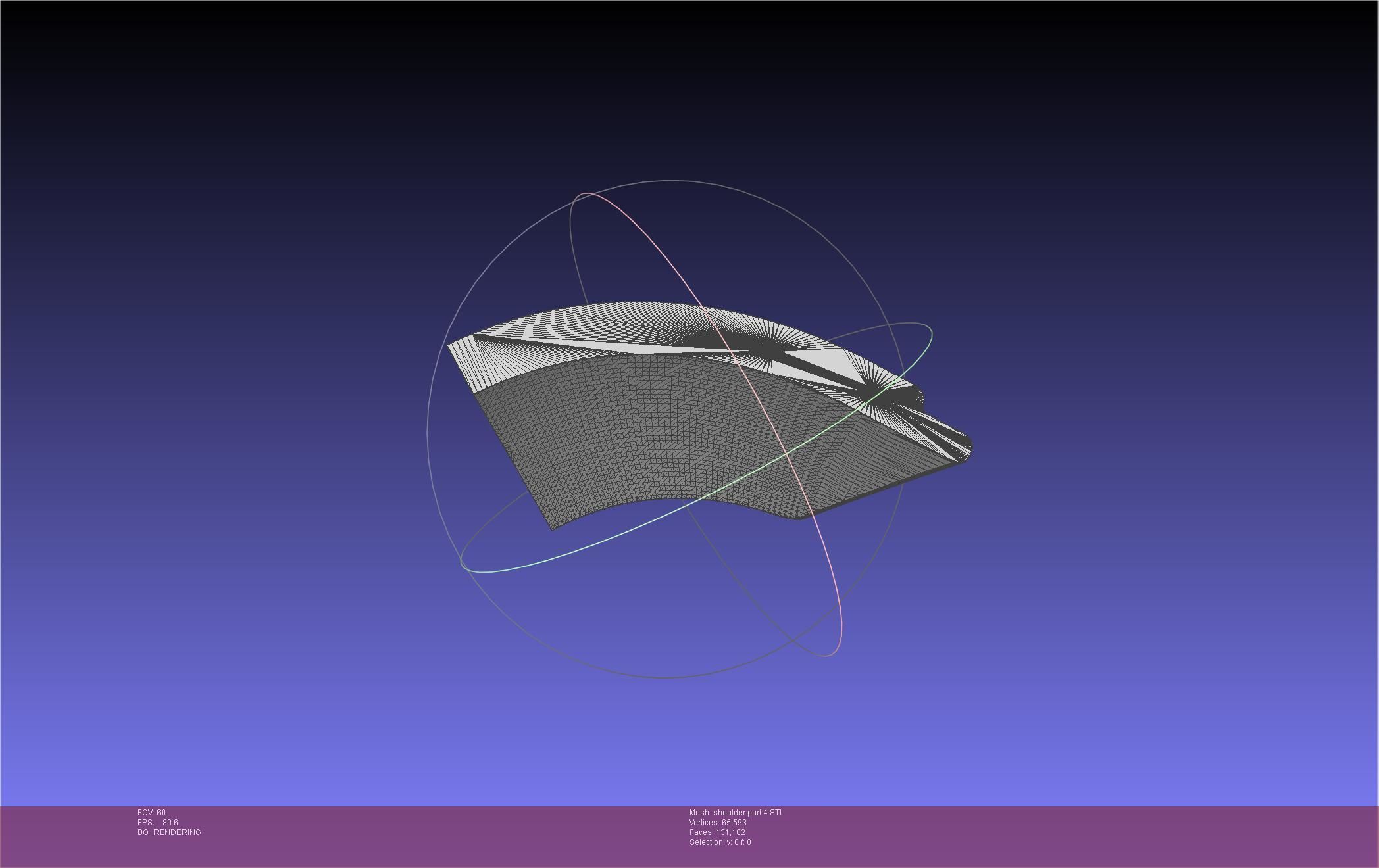Click the Faces: 131,182 readout
1379x868 pixels.
click(717, 832)
